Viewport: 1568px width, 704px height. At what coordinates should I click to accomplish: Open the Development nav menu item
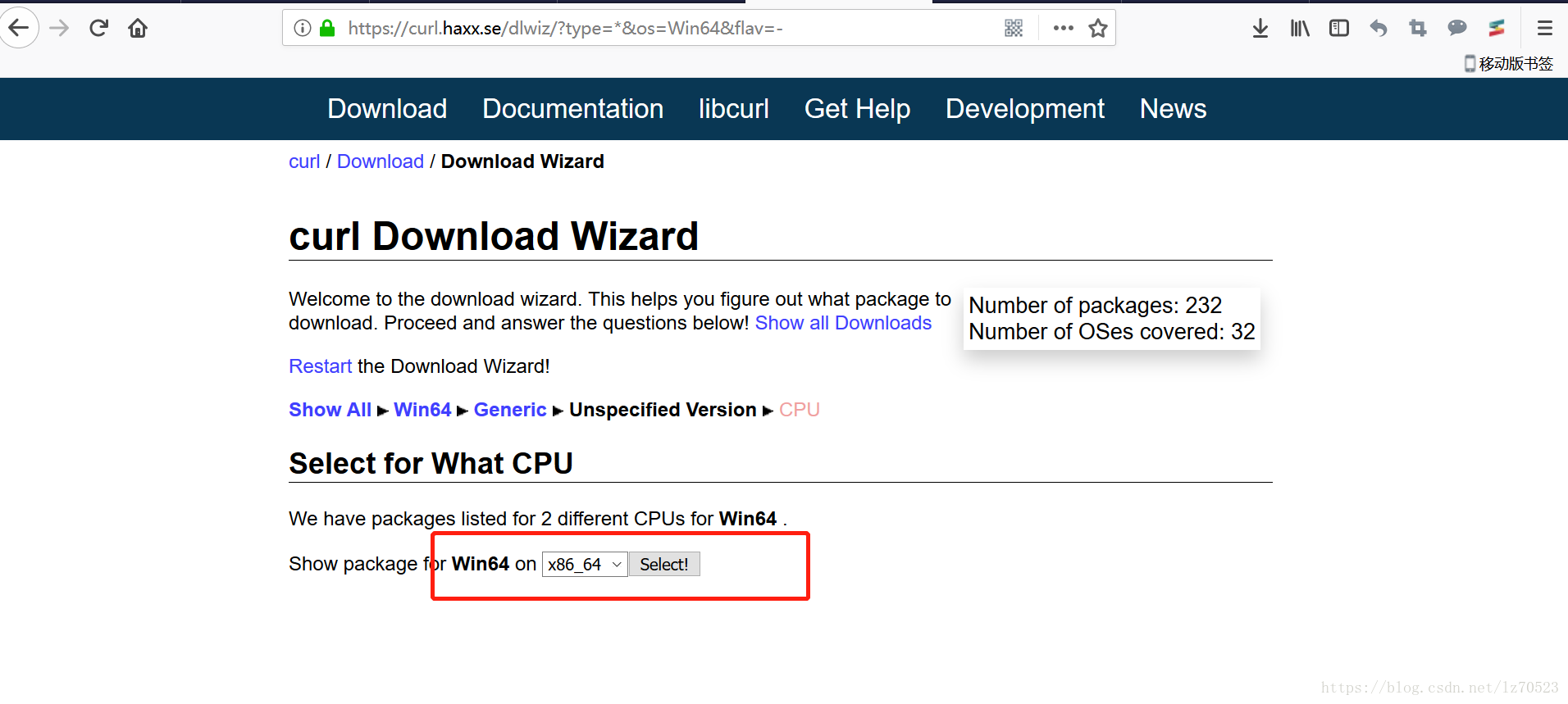(1025, 109)
